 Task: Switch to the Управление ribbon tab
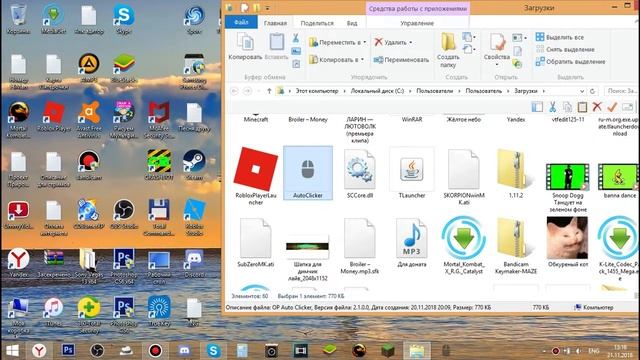417,23
